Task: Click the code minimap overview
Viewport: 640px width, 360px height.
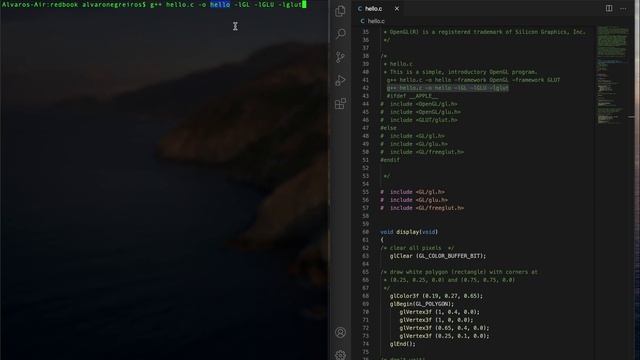Action: coord(613,76)
